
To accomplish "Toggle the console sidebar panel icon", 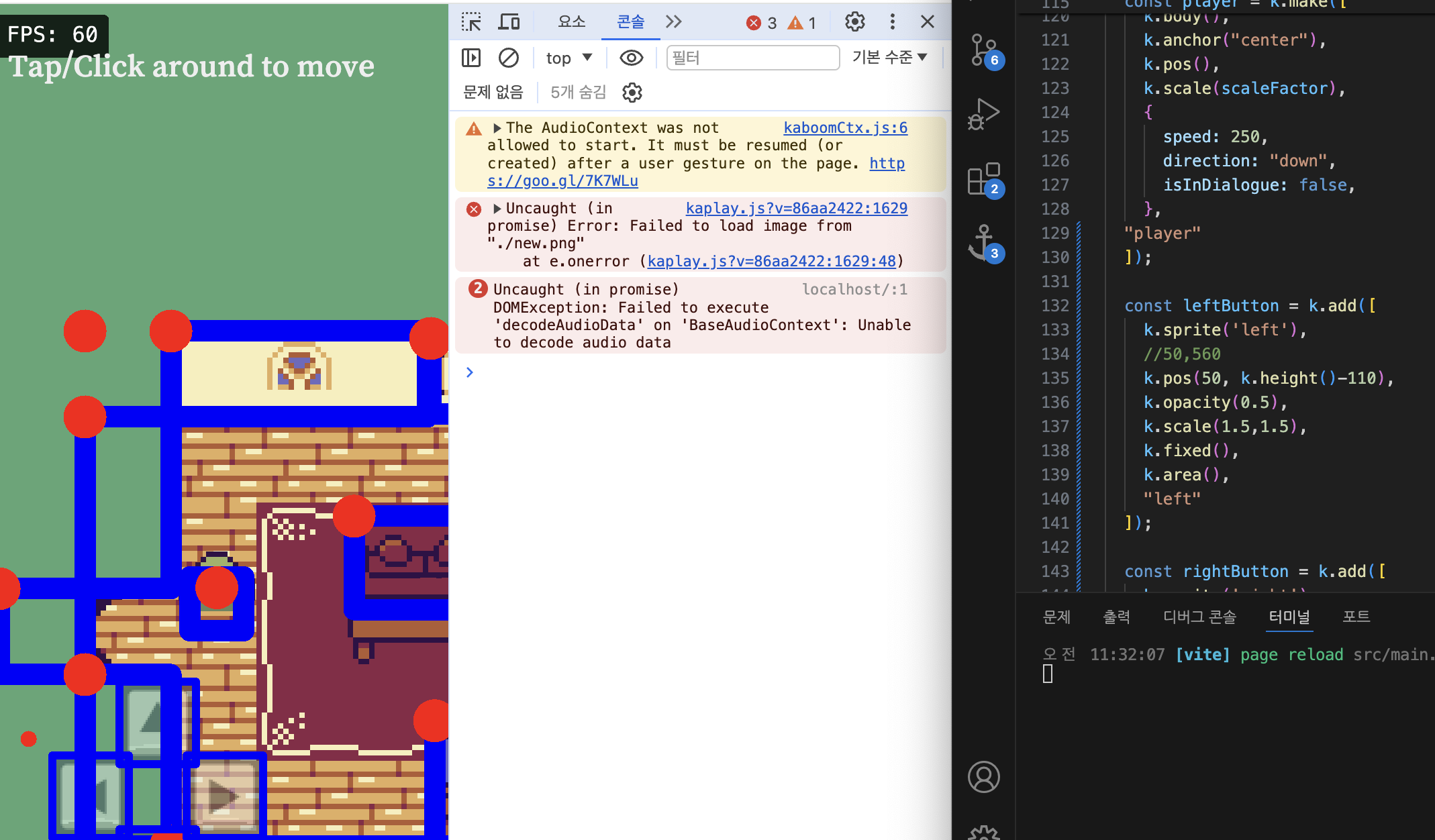I will click(x=471, y=58).
